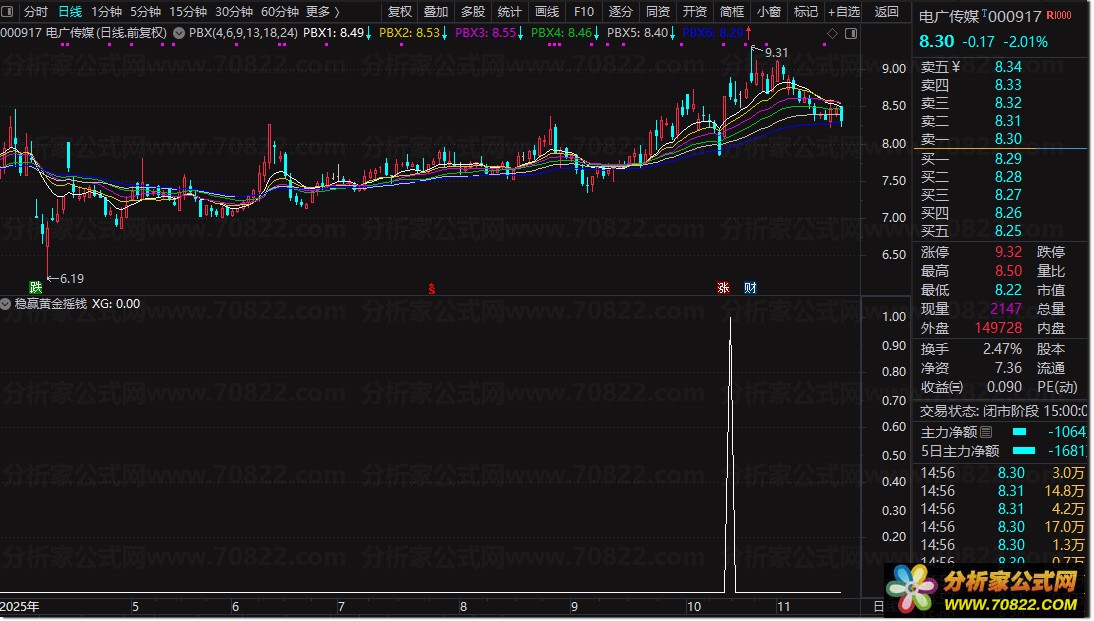Screen dimensions: 1094x621
Task: Click the 复权 toolbar button
Action: point(400,12)
